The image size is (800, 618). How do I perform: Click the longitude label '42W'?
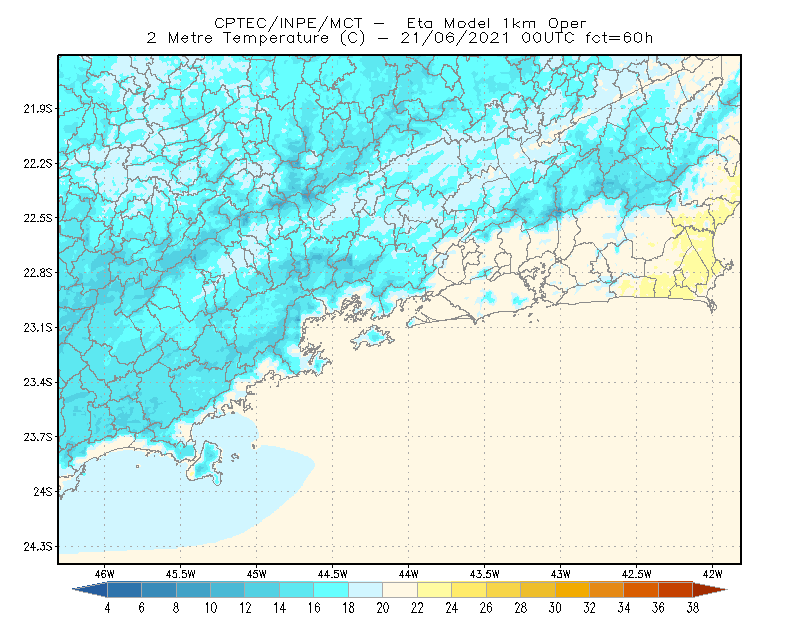tap(713, 574)
